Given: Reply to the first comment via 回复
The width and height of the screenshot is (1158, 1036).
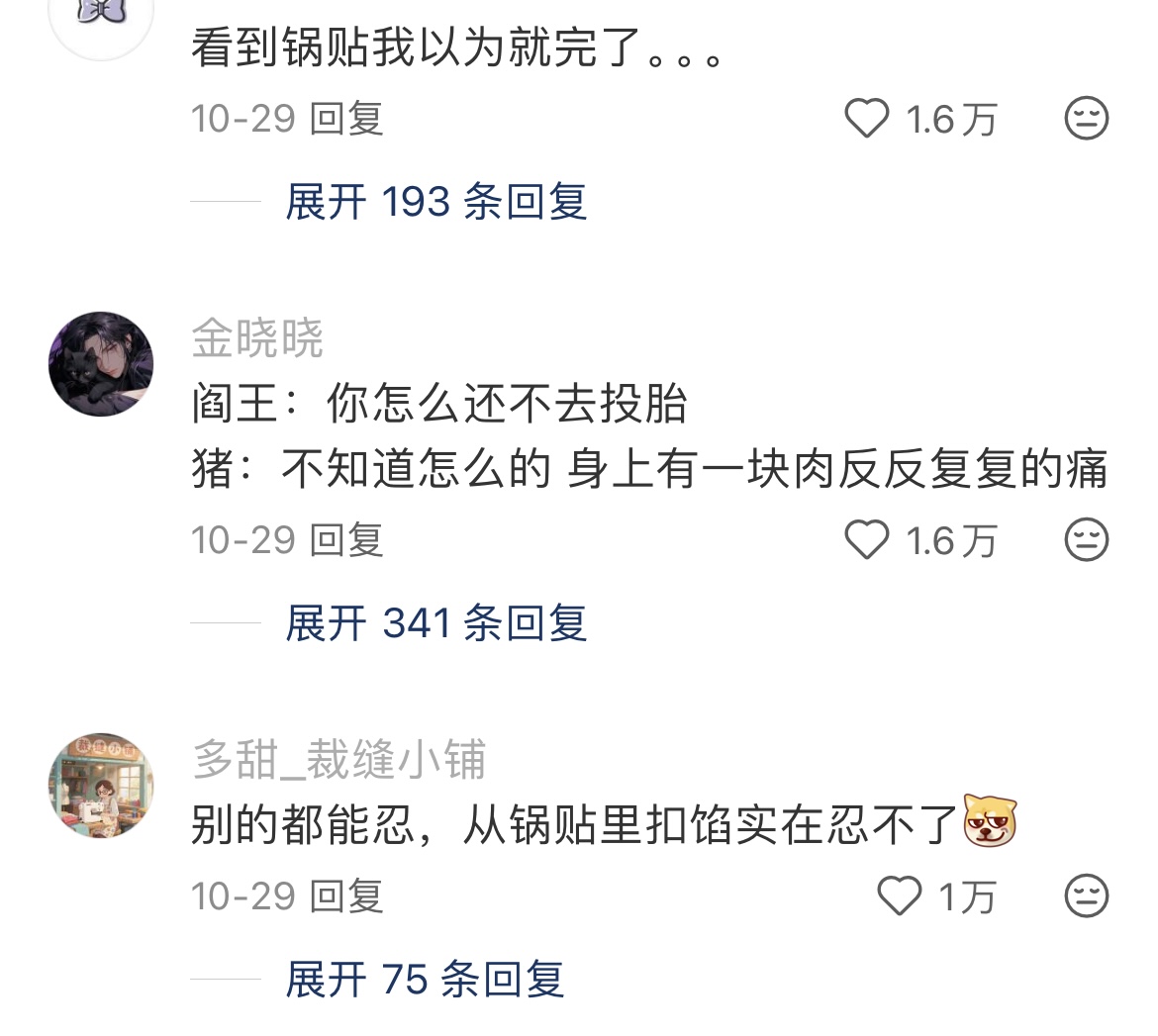Looking at the screenshot, I should click(346, 118).
